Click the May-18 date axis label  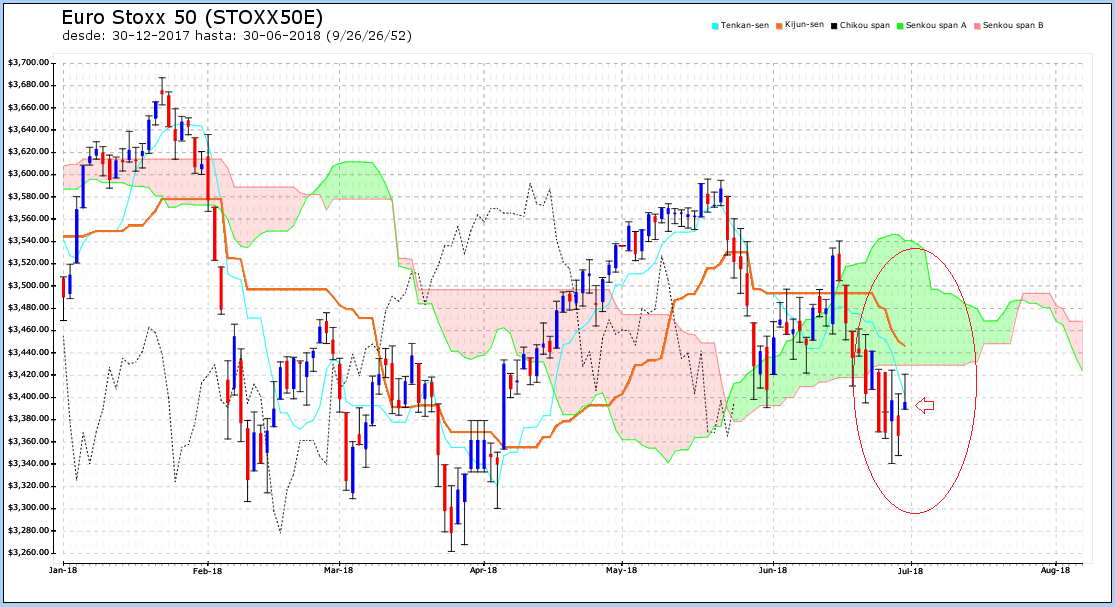622,570
